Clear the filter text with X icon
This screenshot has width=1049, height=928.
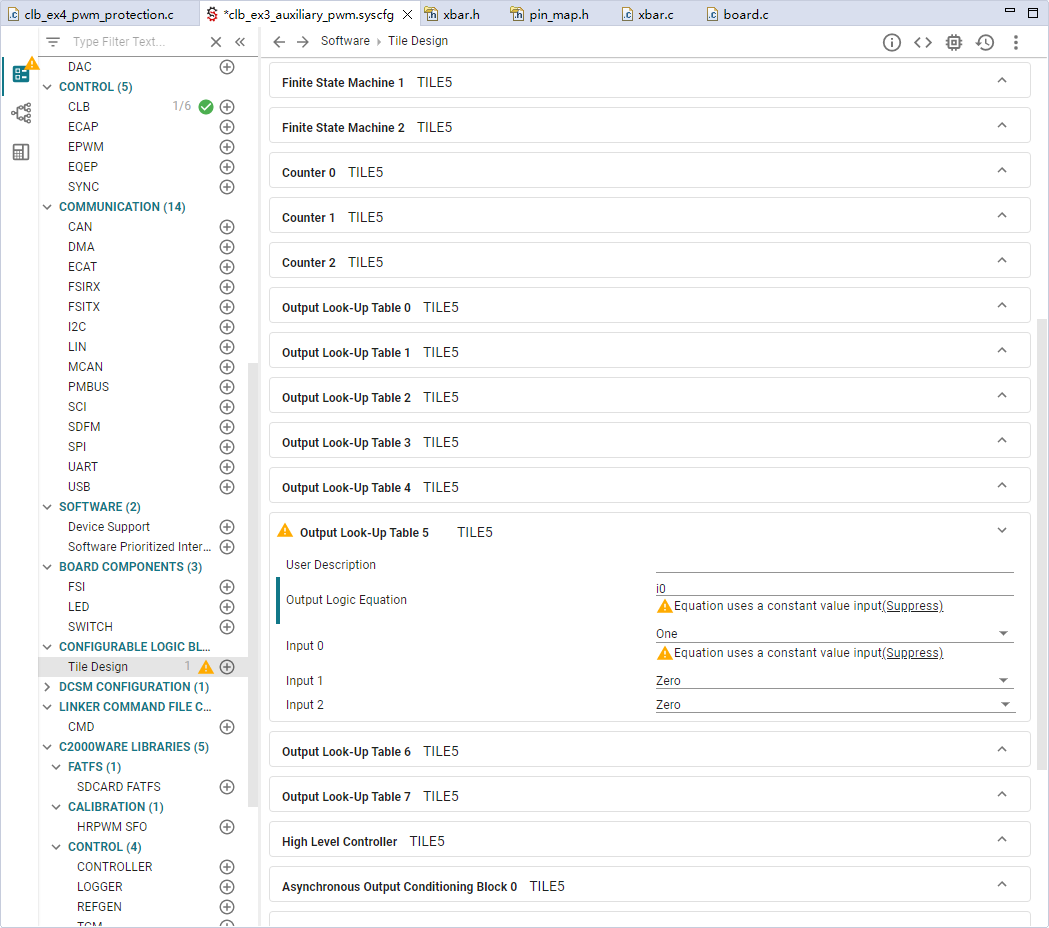coord(215,42)
